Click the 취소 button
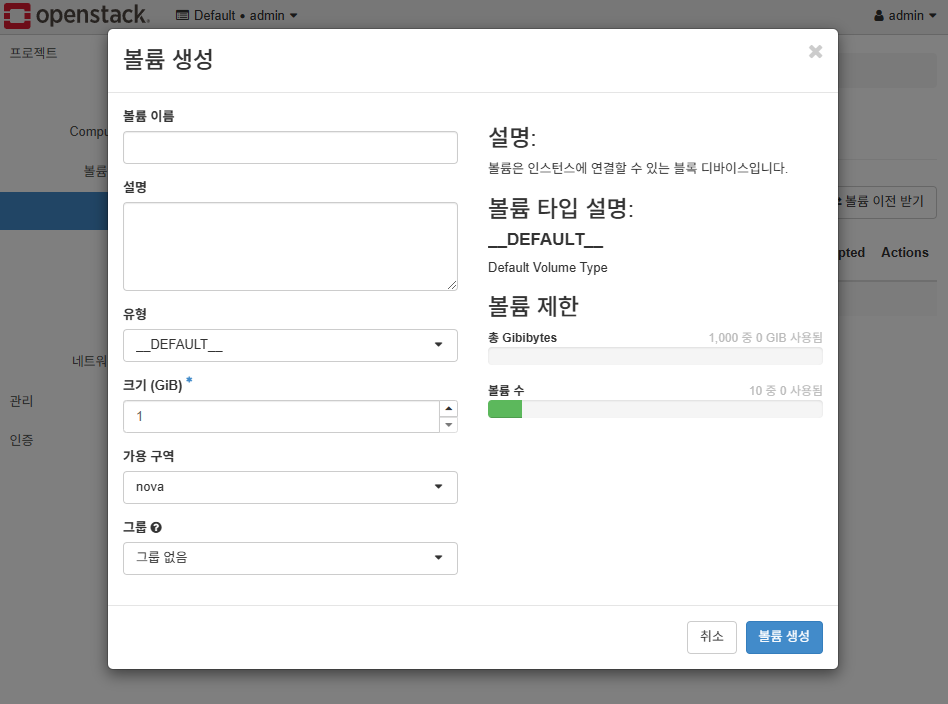This screenshot has height=704, width=948. [712, 637]
